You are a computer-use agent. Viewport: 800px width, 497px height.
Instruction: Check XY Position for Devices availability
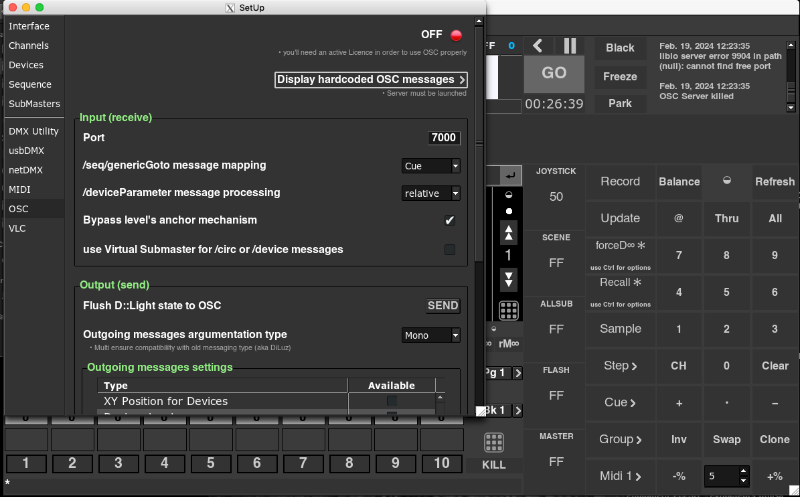[392, 401]
